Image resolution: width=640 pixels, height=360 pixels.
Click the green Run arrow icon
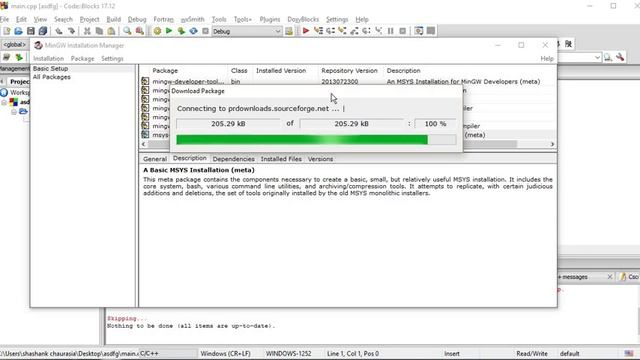[169, 31]
